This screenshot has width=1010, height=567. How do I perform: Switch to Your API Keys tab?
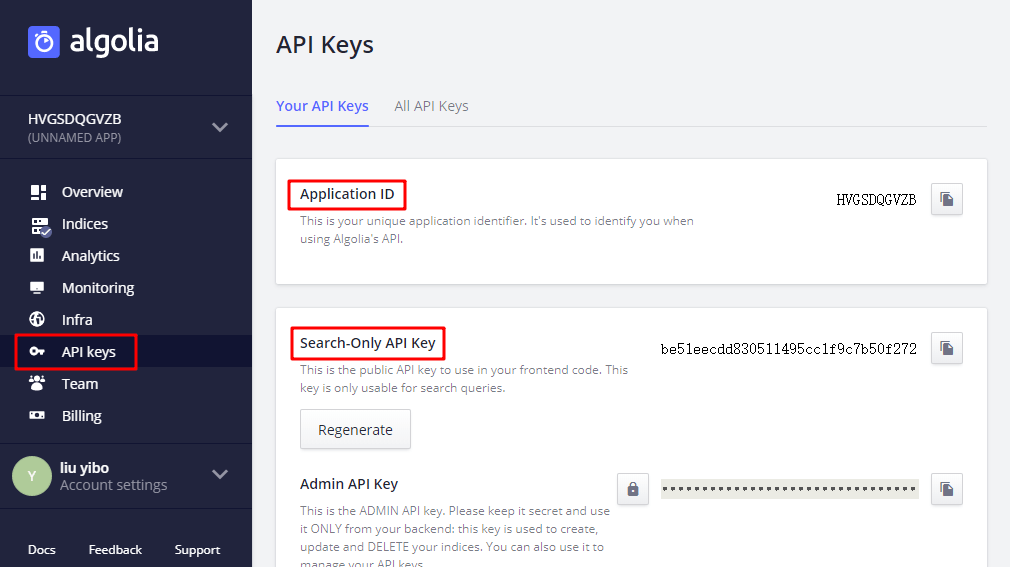click(322, 106)
